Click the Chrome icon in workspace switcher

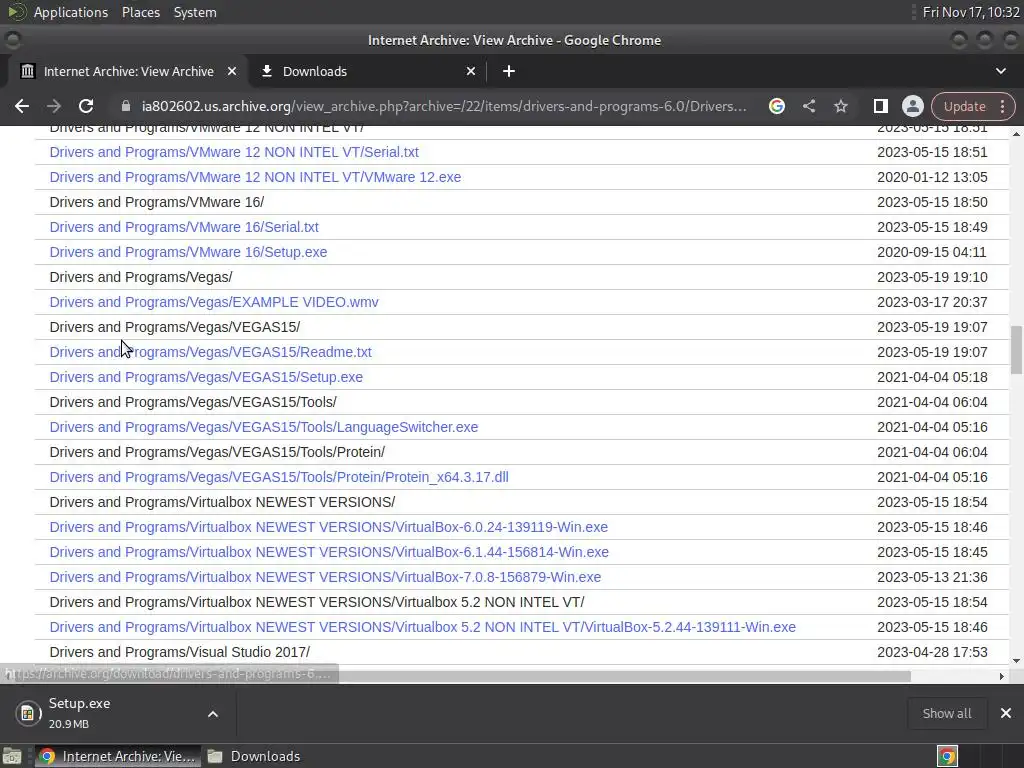(x=947, y=756)
